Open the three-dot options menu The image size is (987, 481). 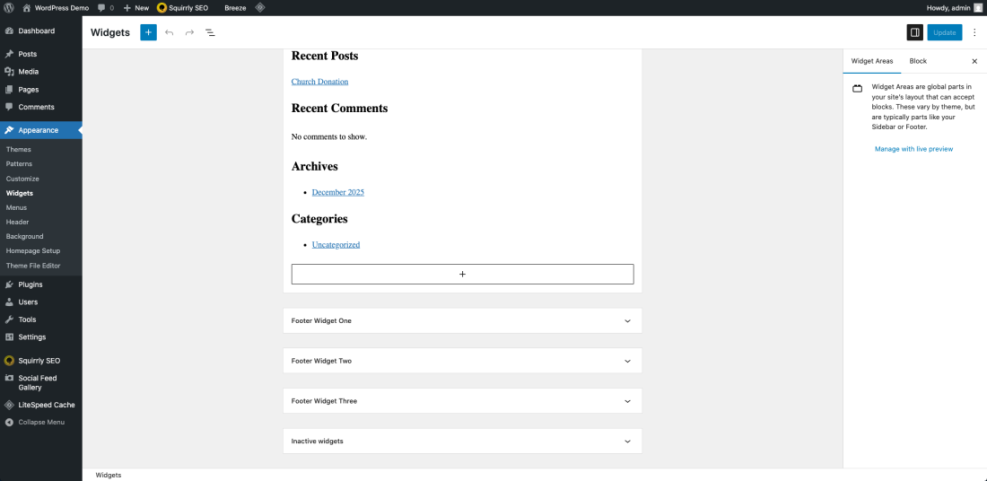tap(974, 33)
